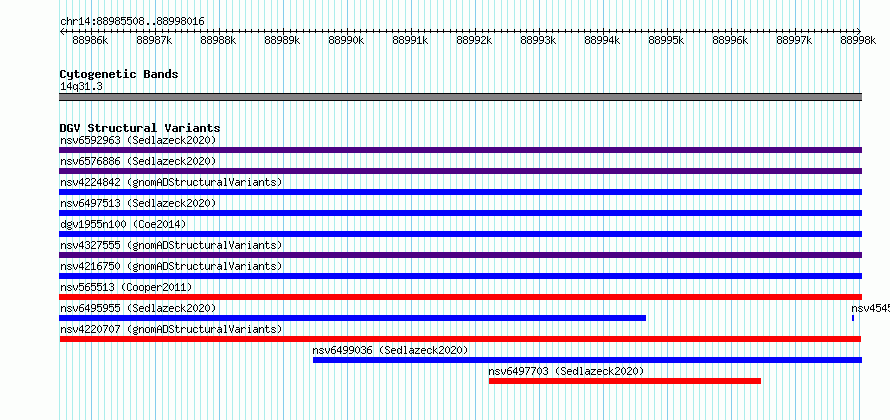Open the nsv6576886 (Sedlazeck2020) label
Image resolution: width=890 pixels, height=420 pixels.
138,161
